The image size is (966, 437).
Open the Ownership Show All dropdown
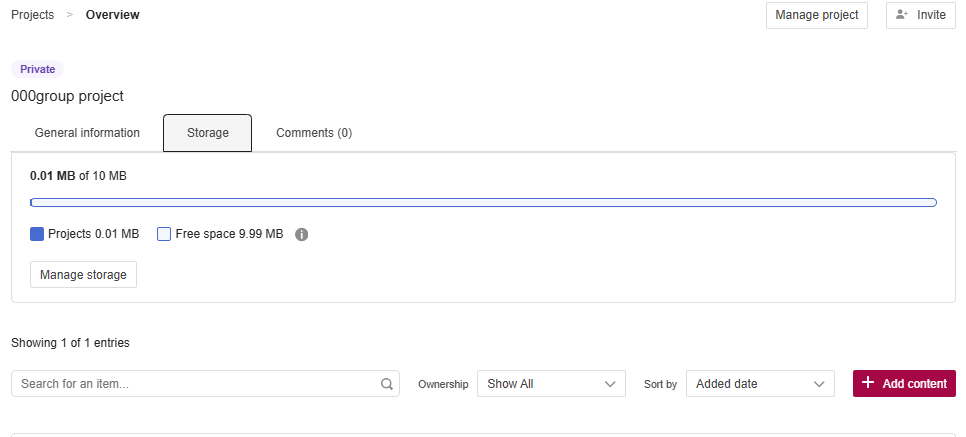(551, 383)
